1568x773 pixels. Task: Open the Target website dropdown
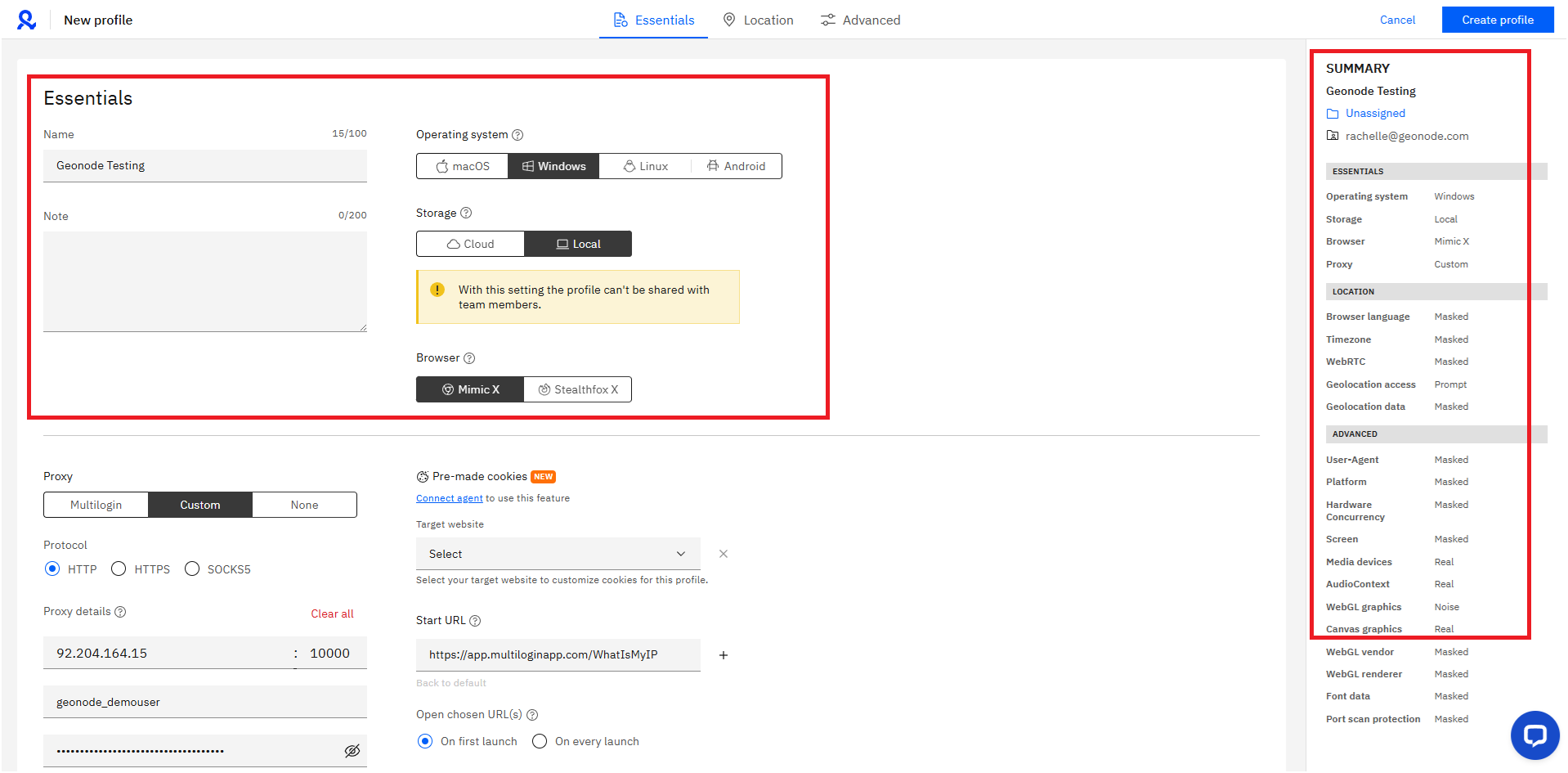point(558,553)
